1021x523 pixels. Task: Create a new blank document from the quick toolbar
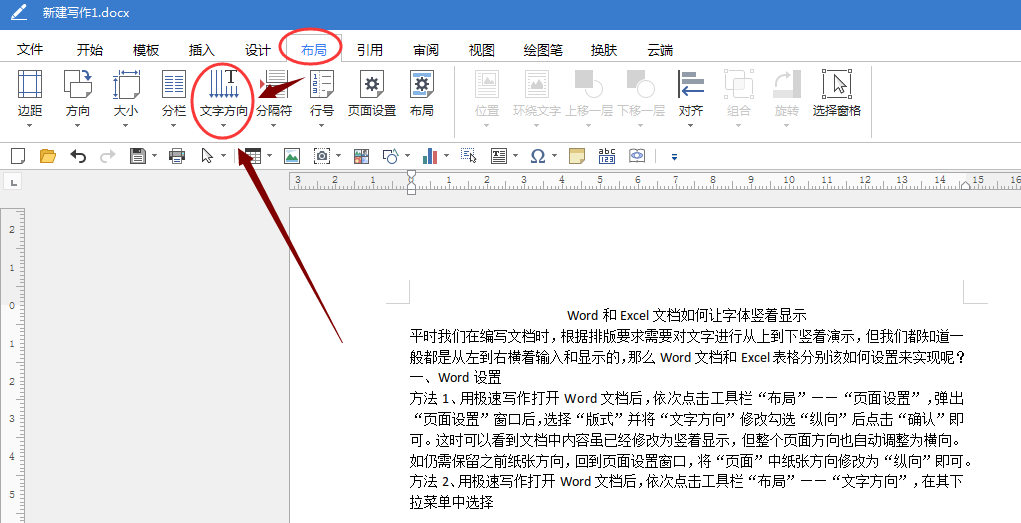pos(18,156)
